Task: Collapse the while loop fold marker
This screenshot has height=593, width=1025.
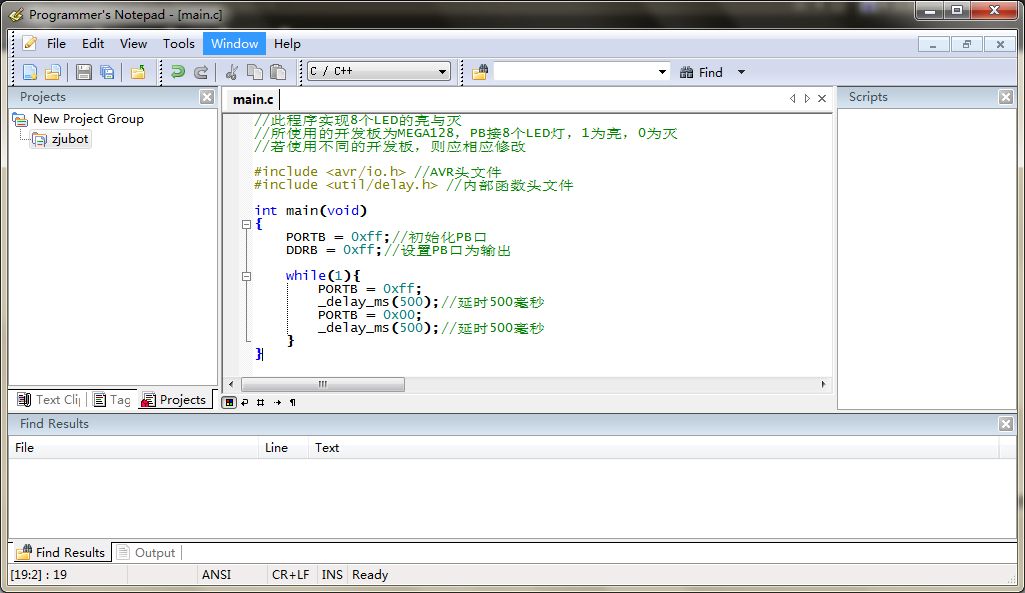Action: [x=246, y=277]
